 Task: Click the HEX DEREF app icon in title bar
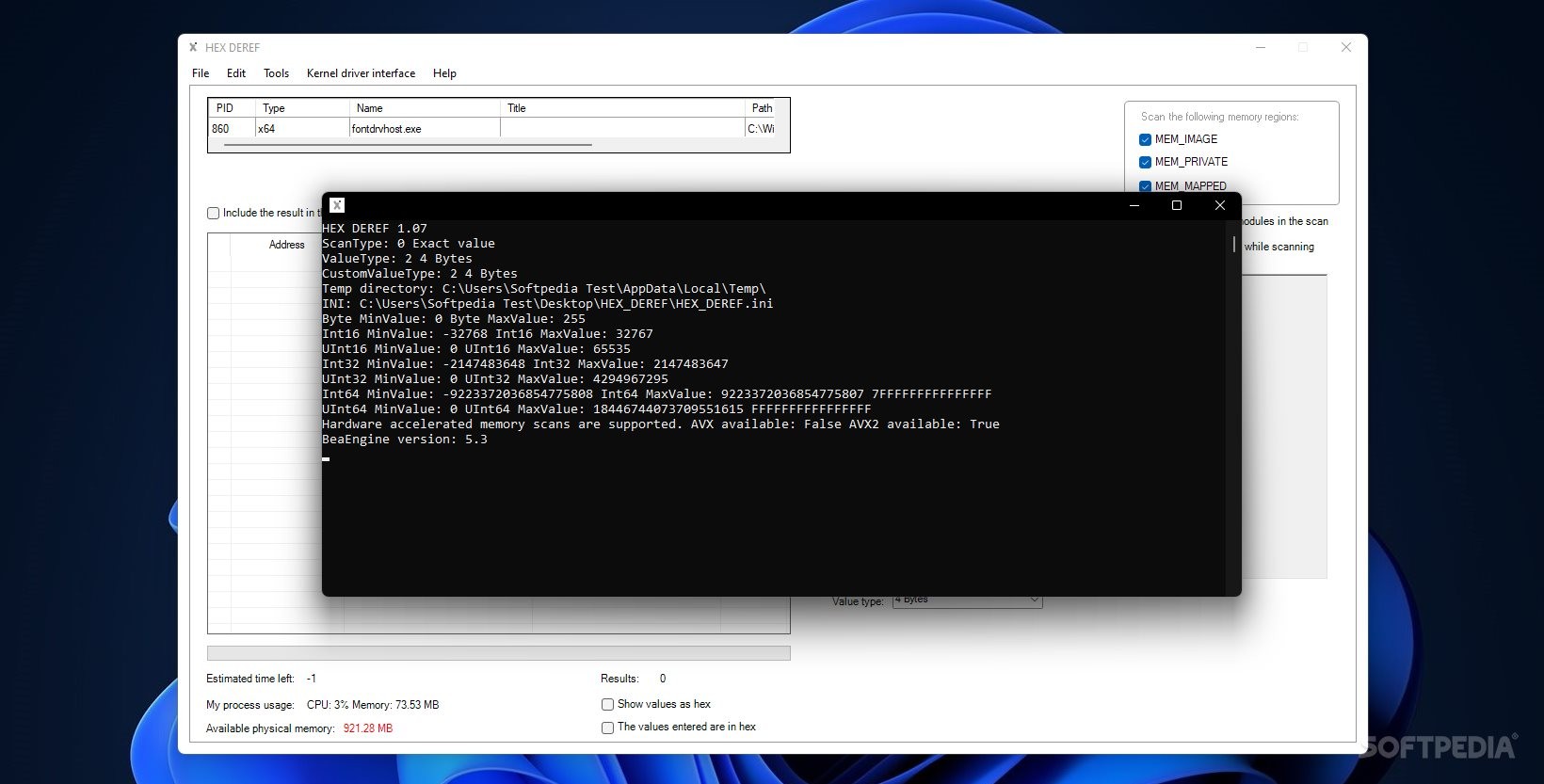(x=193, y=47)
